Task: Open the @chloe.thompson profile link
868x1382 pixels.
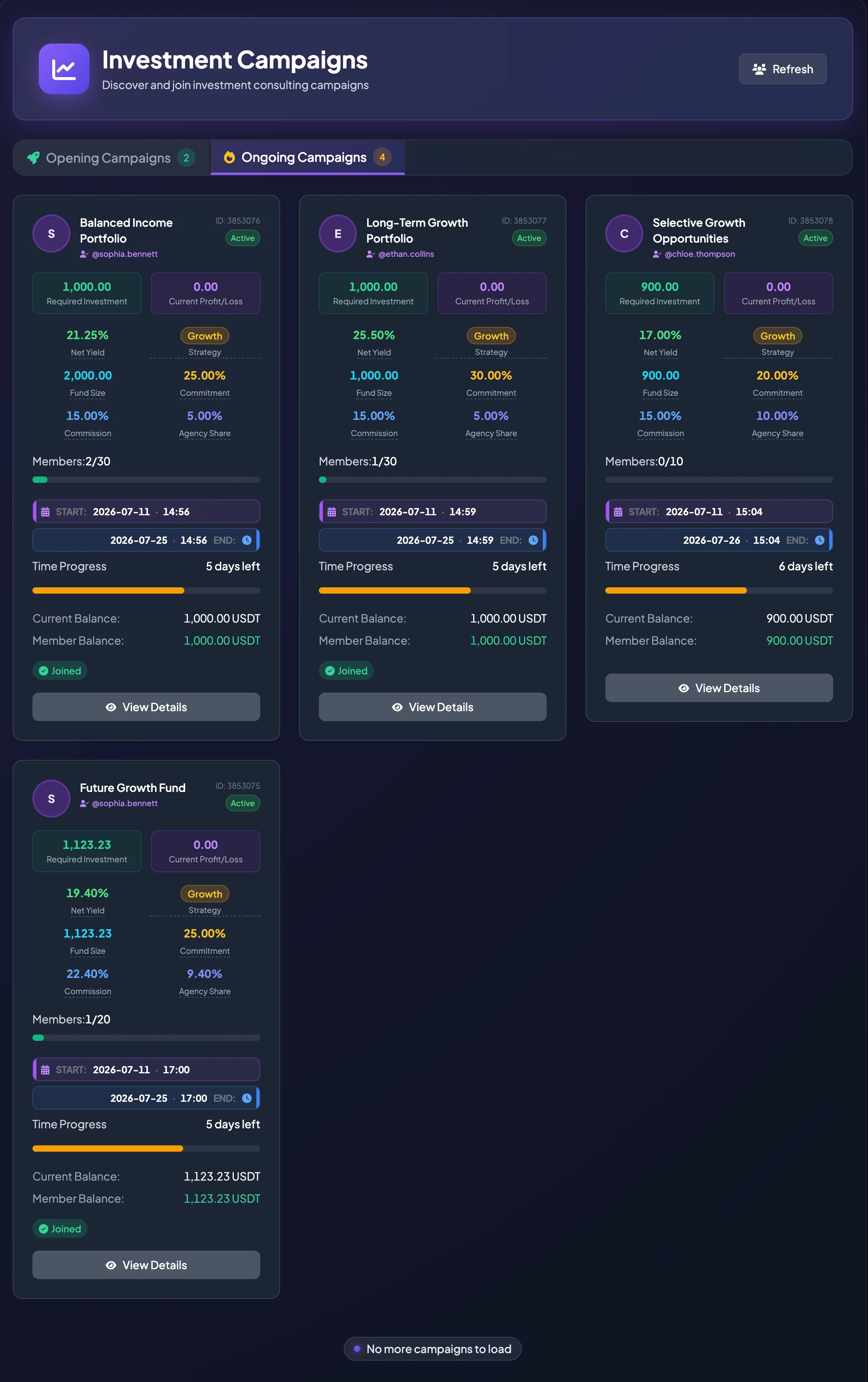Action: pos(699,254)
